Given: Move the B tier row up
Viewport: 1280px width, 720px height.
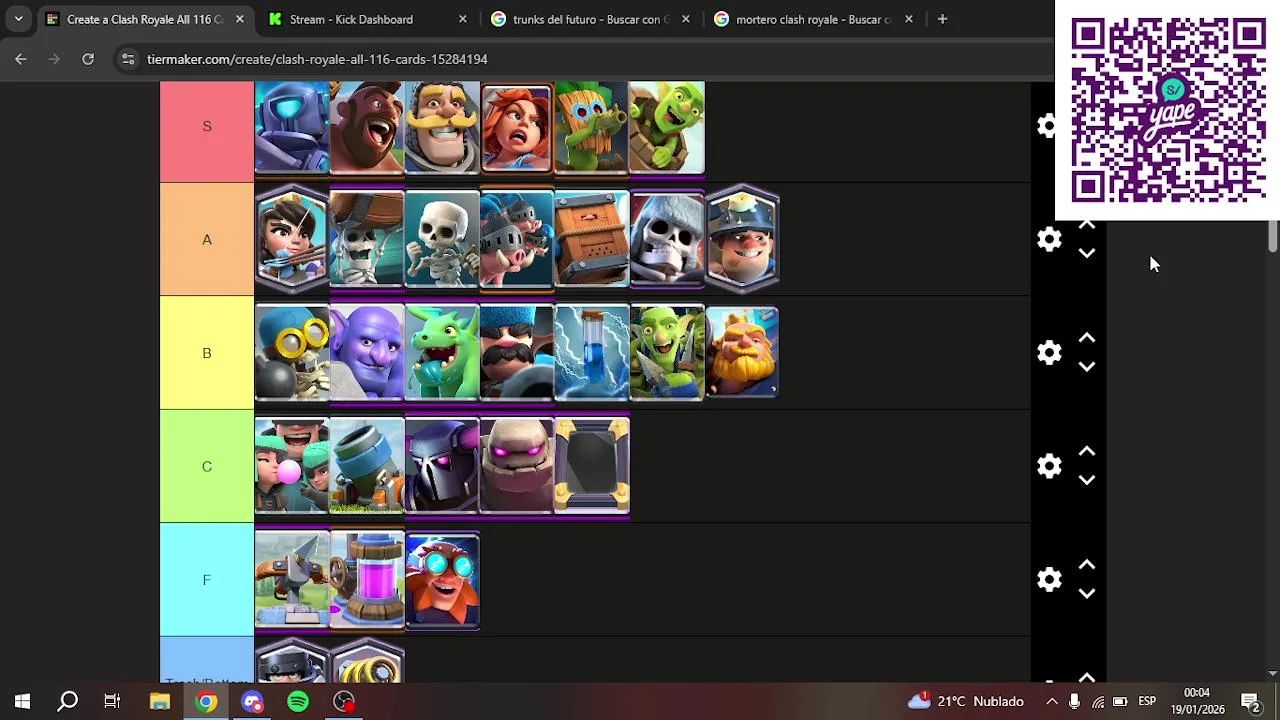Looking at the screenshot, I should [x=1087, y=338].
